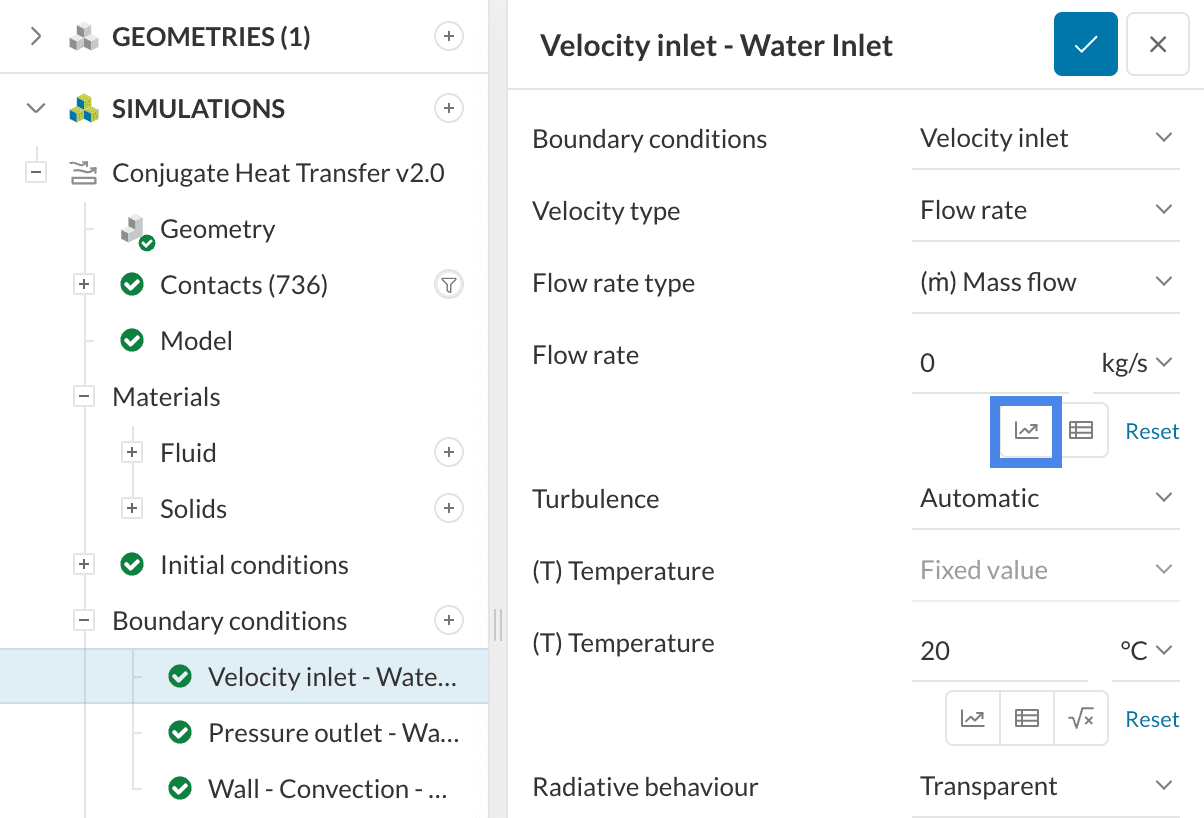
Task: Reset the Flow rate value
Action: [x=1152, y=431]
